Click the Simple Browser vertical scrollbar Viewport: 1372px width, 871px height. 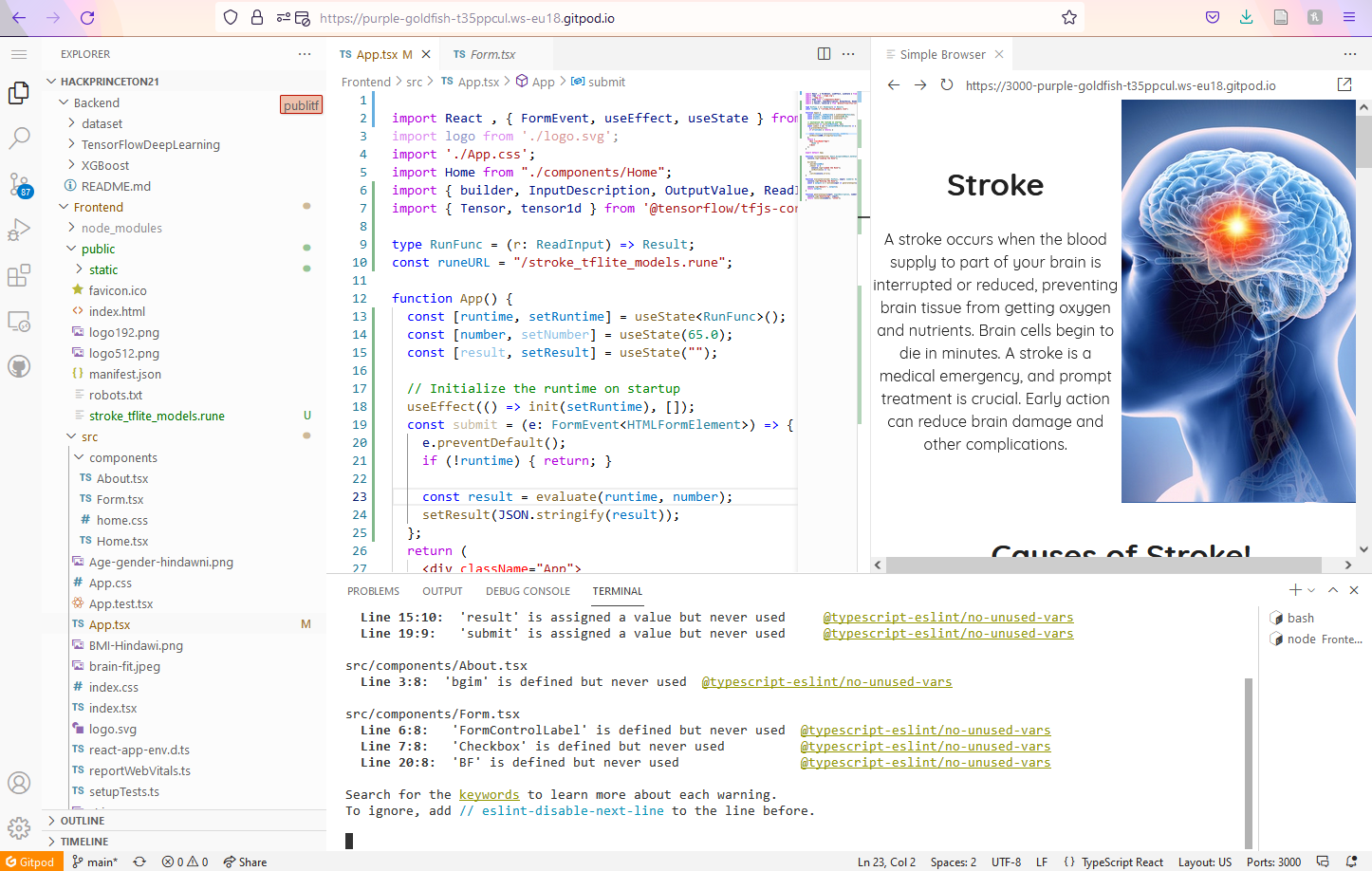(1363, 142)
